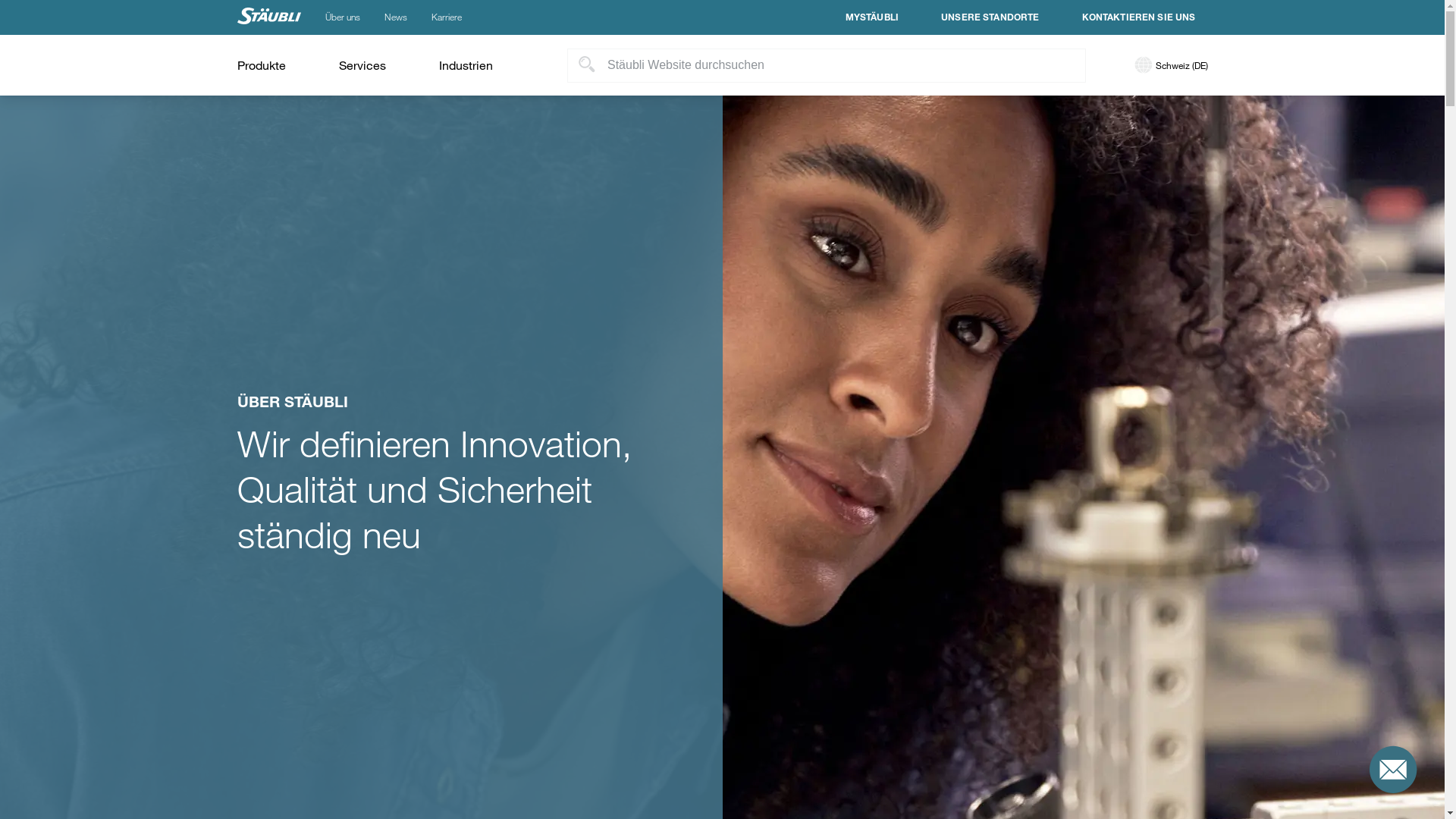Click the hero video of the woman

pos(1083,457)
